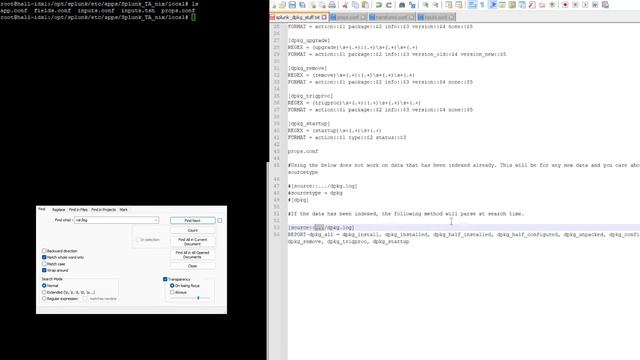Select the Extended search mode radio
This screenshot has width=640, height=360.
coord(44,292)
